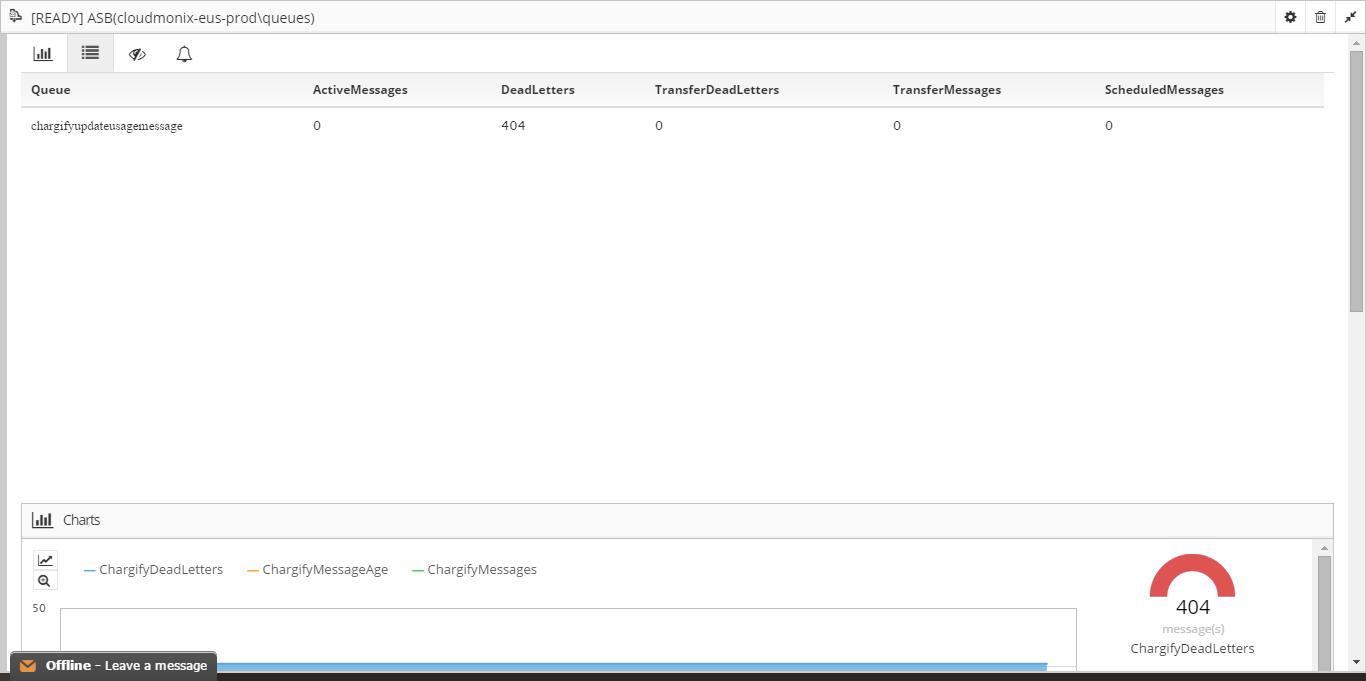
Task: Toggle ChargifyDeadLetters legend series
Action: tap(153, 570)
